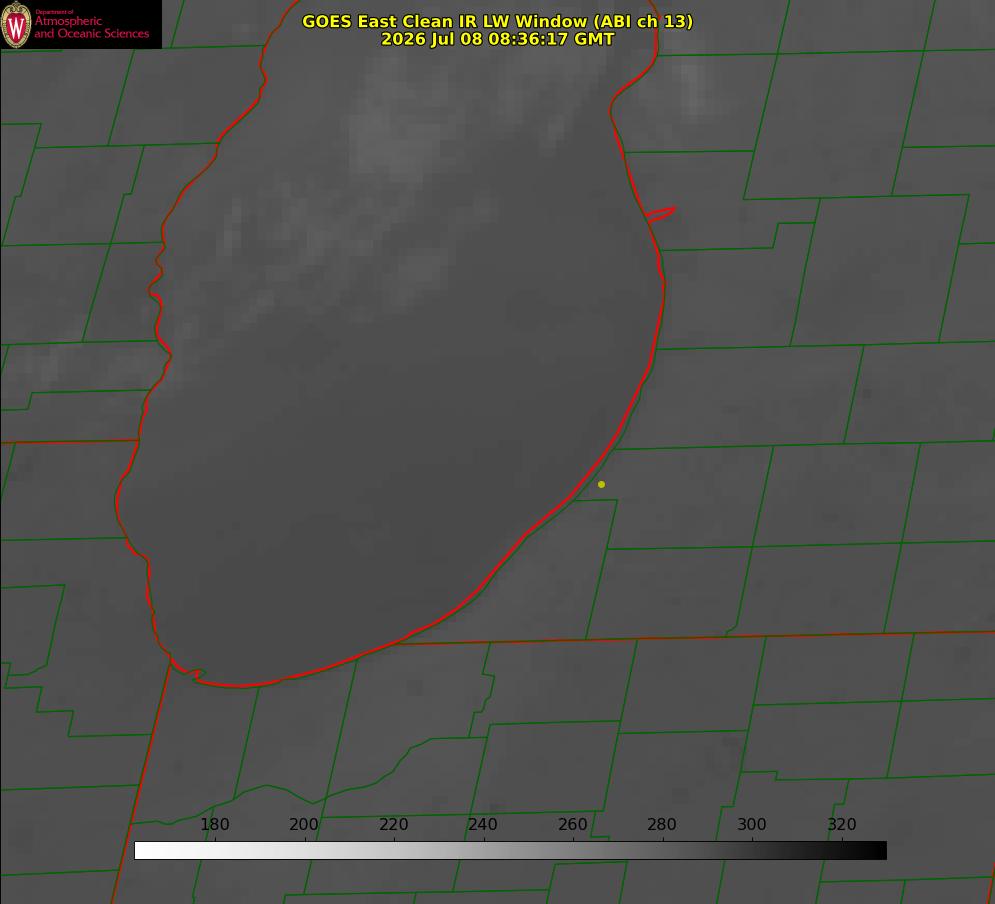Choose the 300 colorbar tick label
The image size is (995, 904).
pyautogui.click(x=752, y=824)
